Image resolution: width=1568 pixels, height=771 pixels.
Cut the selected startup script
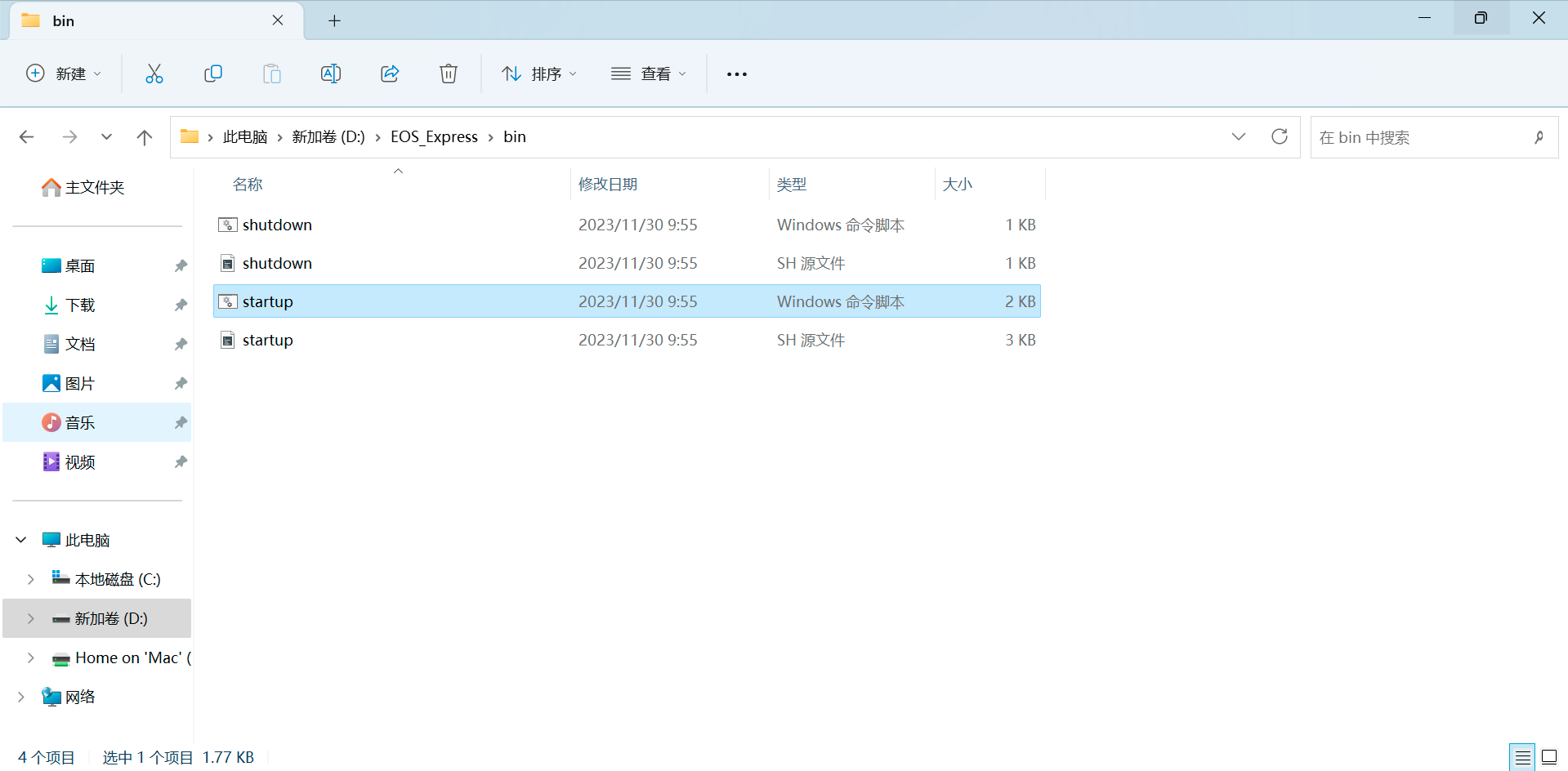(x=154, y=74)
